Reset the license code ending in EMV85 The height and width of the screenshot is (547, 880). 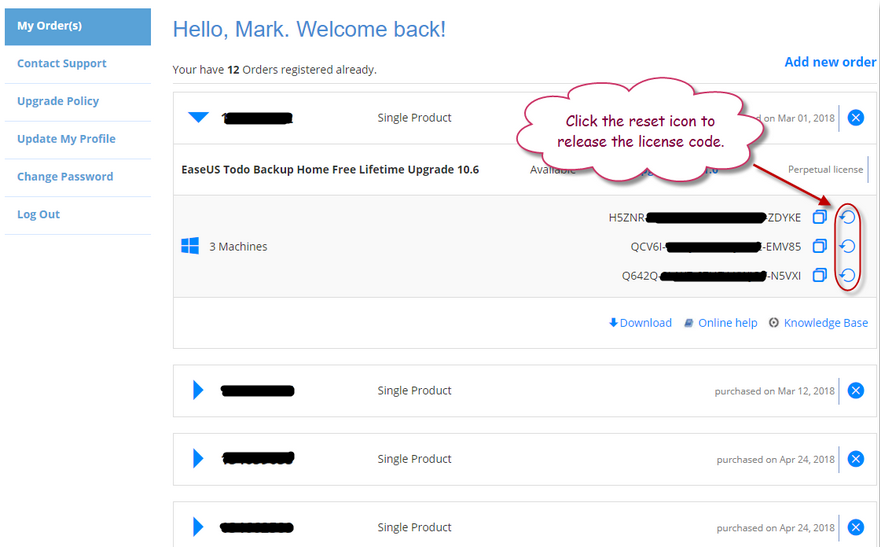[x=847, y=246]
